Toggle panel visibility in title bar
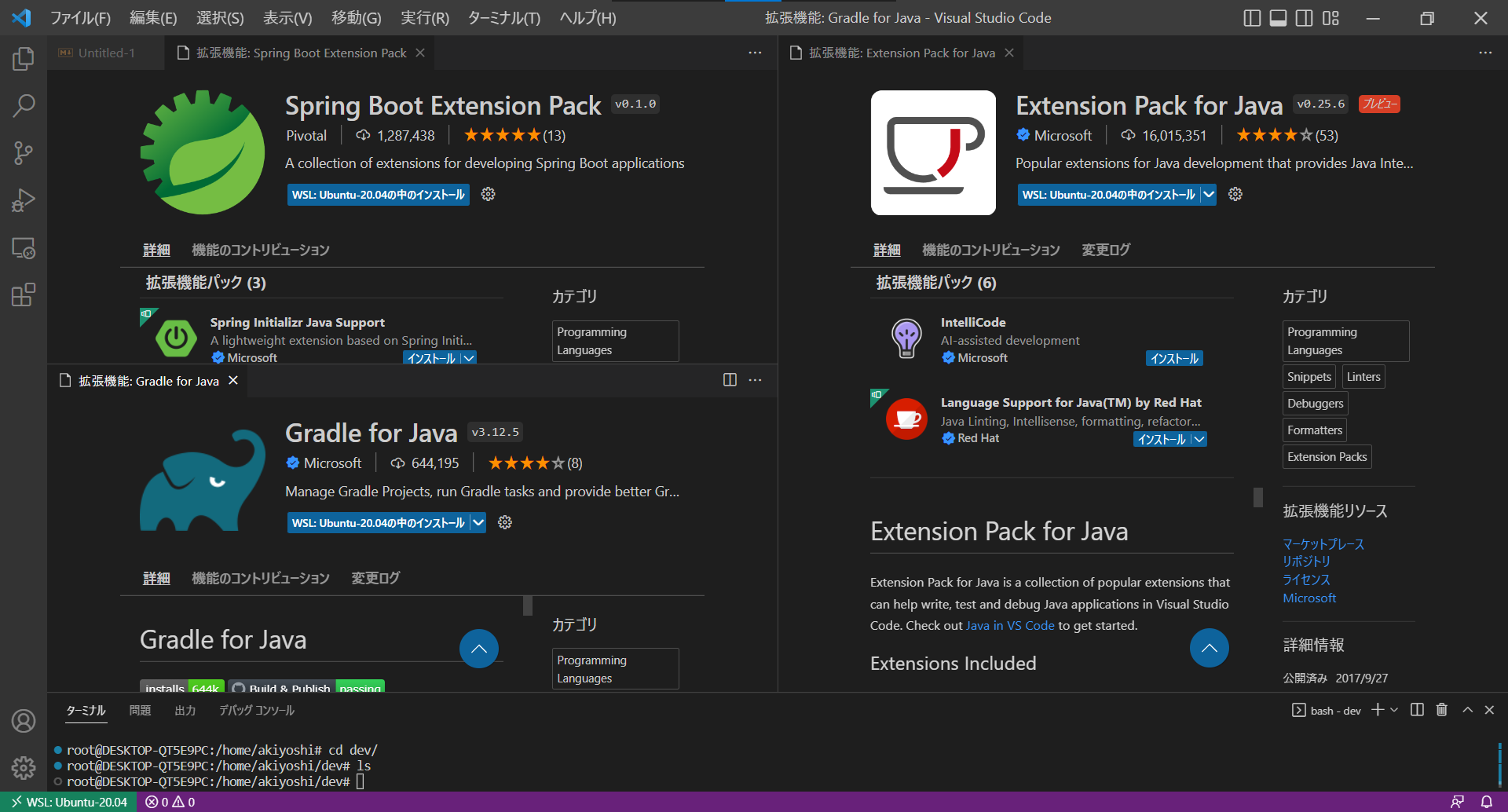Screen dimensions: 1508x812 pos(1279,18)
